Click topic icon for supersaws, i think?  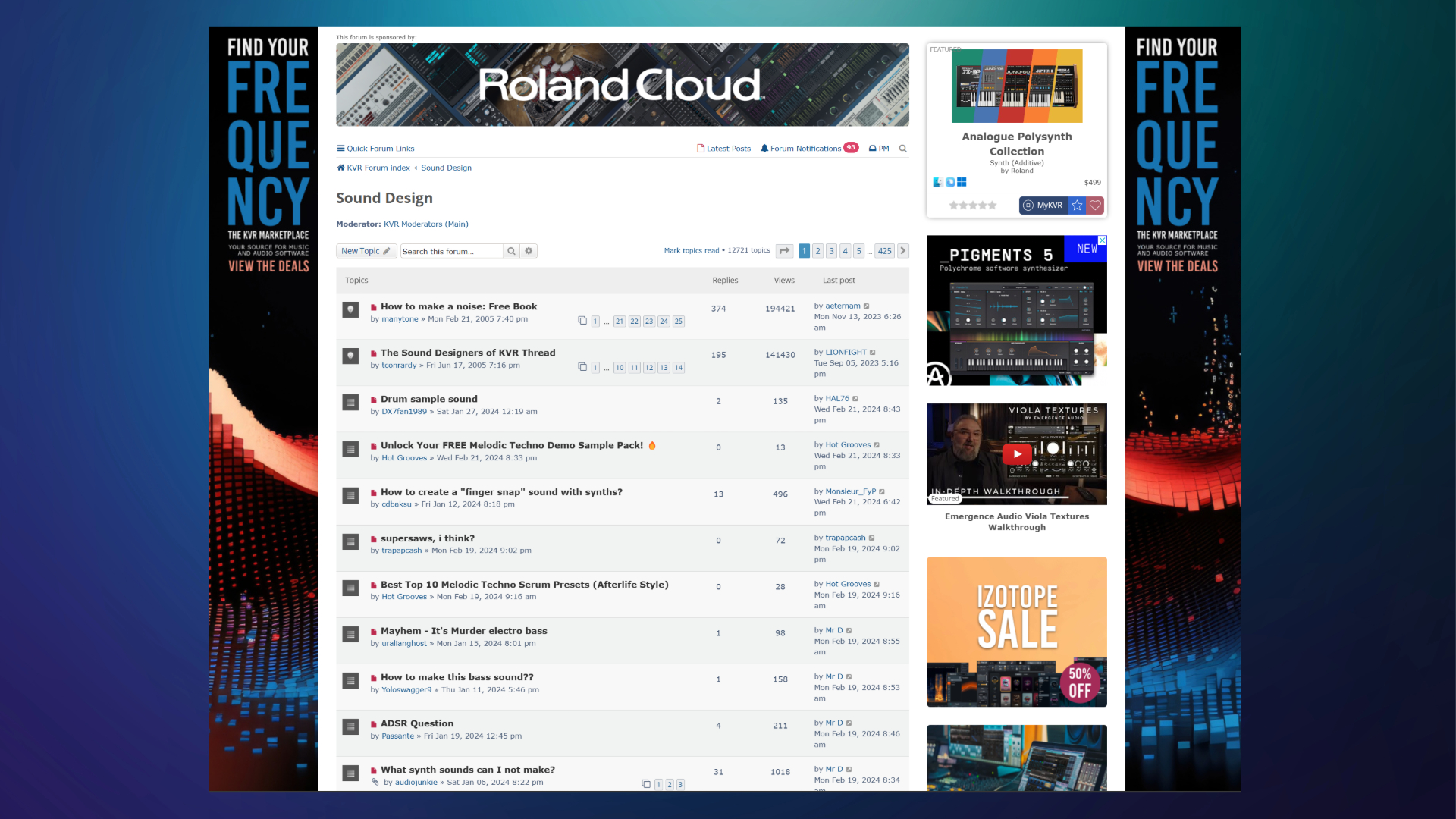coord(350,542)
